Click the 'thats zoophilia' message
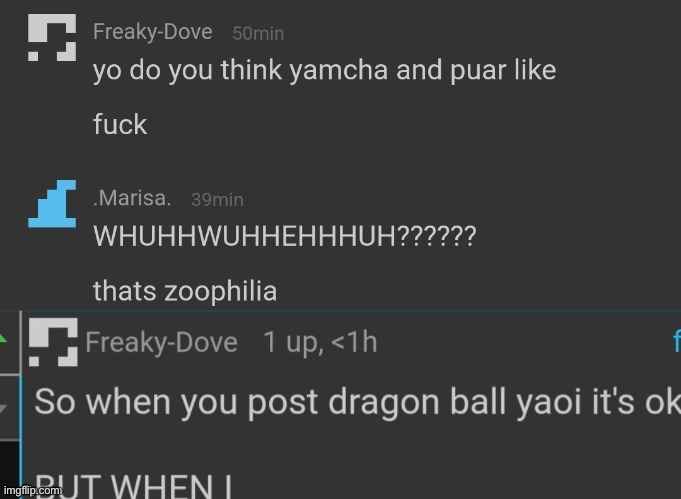Viewport: 681px width, 499px height. [x=185, y=291]
